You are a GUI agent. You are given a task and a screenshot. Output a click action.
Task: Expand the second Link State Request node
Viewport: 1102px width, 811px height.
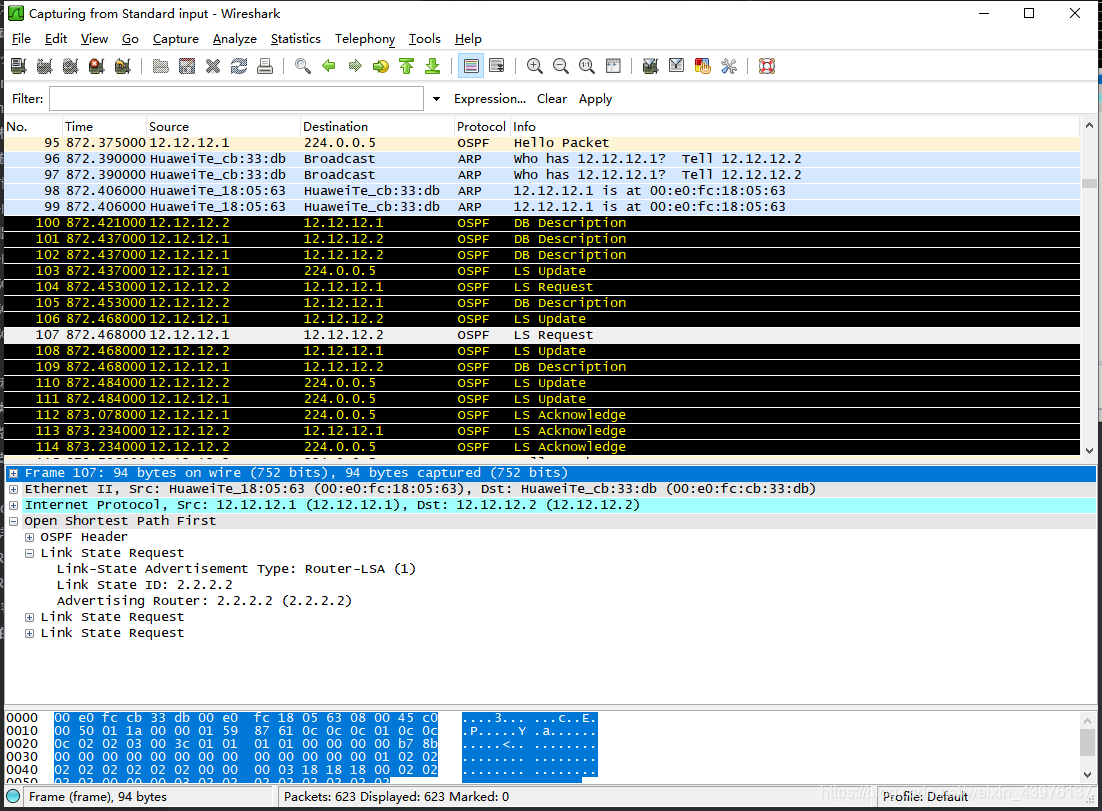coord(30,618)
